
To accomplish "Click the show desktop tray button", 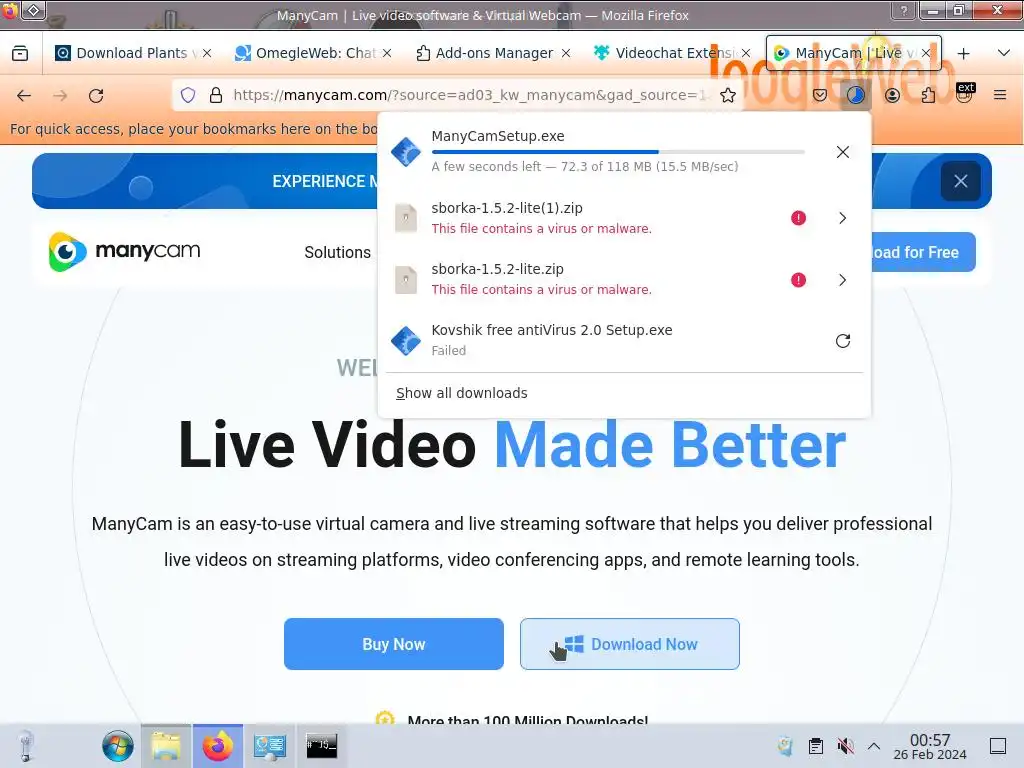I will click(x=998, y=746).
